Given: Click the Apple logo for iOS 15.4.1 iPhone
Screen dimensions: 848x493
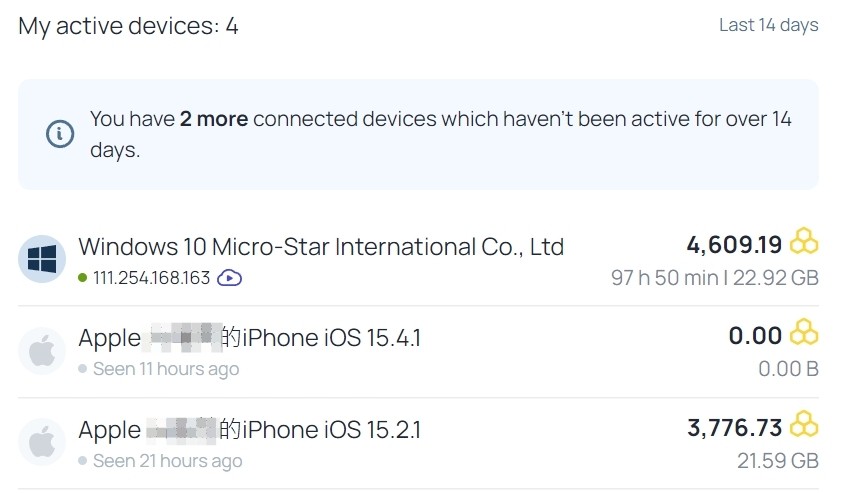Looking at the screenshot, I should (x=42, y=351).
